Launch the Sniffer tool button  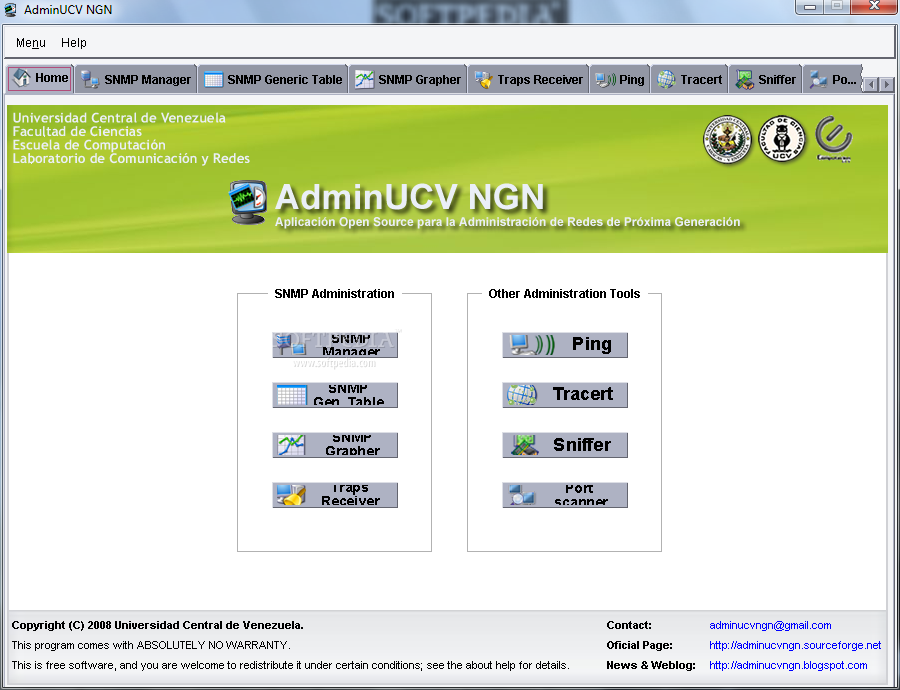565,445
